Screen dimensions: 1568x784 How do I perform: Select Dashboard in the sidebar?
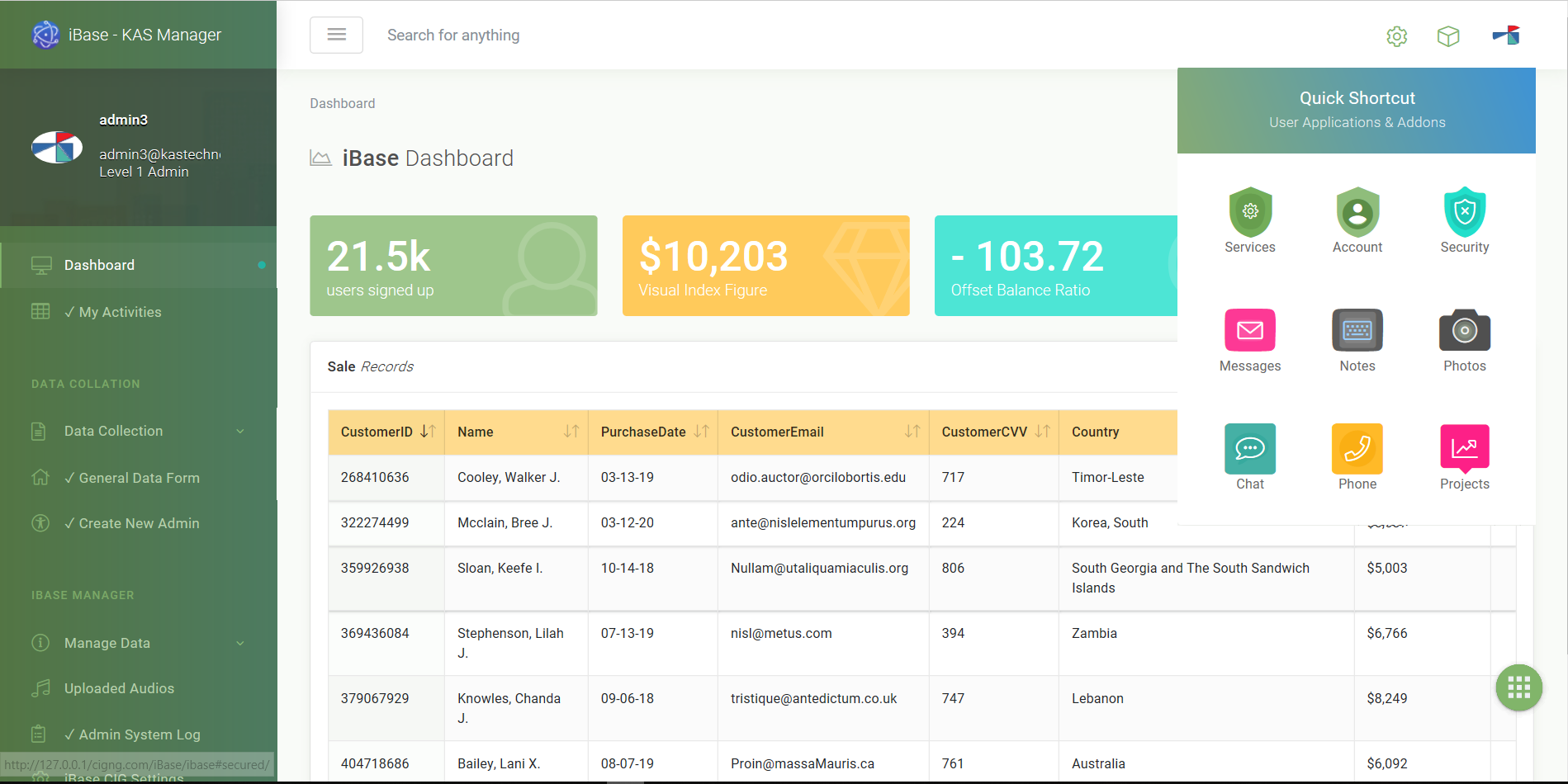pos(99,265)
